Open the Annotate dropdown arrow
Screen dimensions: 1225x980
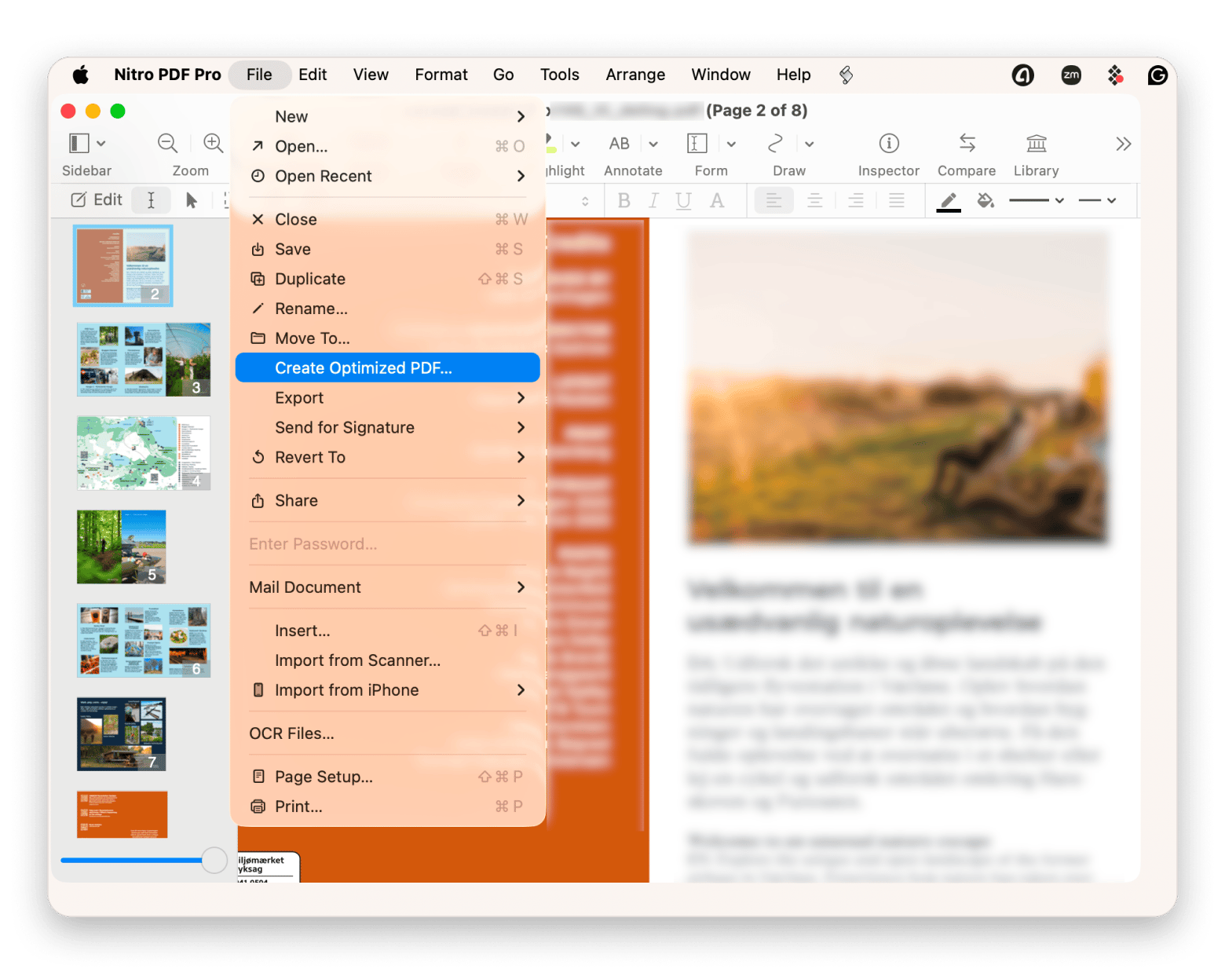pos(653,144)
